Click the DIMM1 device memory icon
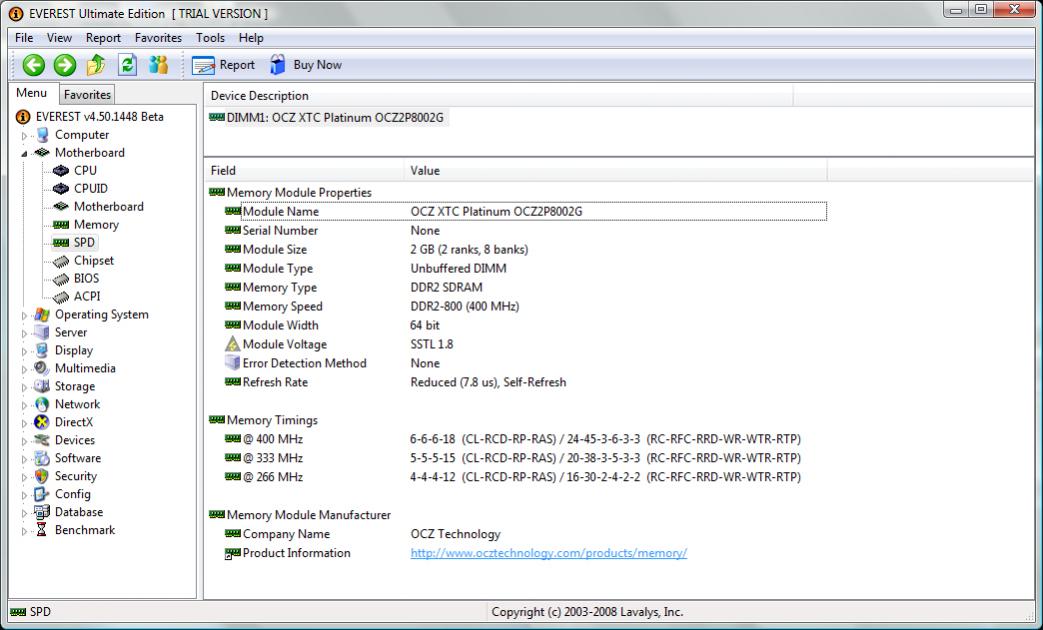 tap(217, 117)
